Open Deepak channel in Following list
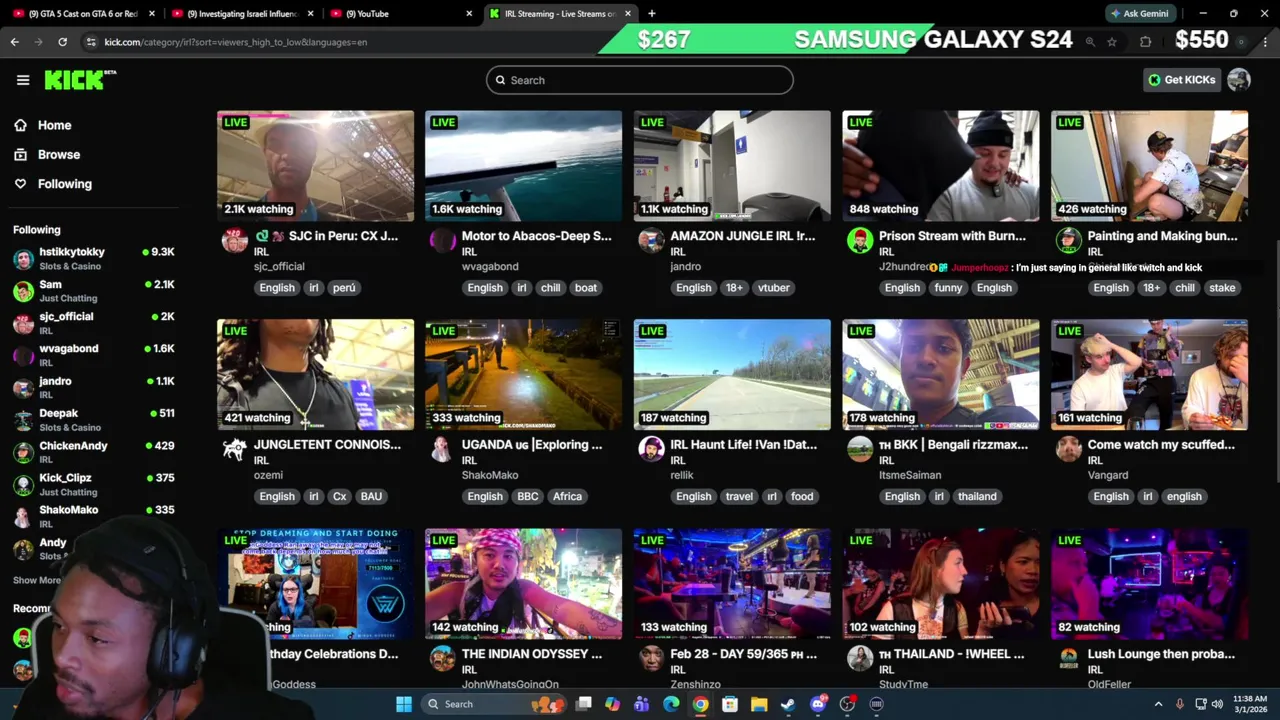 pyautogui.click(x=94, y=419)
